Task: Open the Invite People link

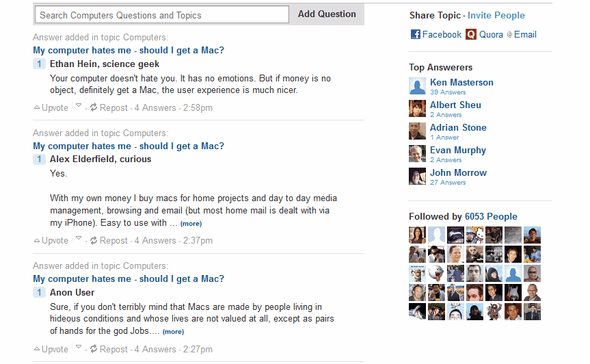Action: pos(496,15)
